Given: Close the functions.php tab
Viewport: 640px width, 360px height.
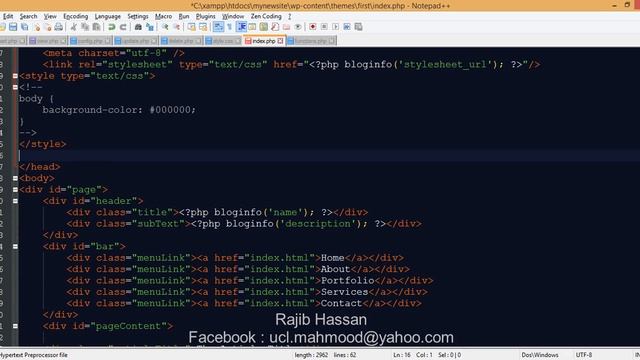Looking at the screenshot, I should [332, 41].
